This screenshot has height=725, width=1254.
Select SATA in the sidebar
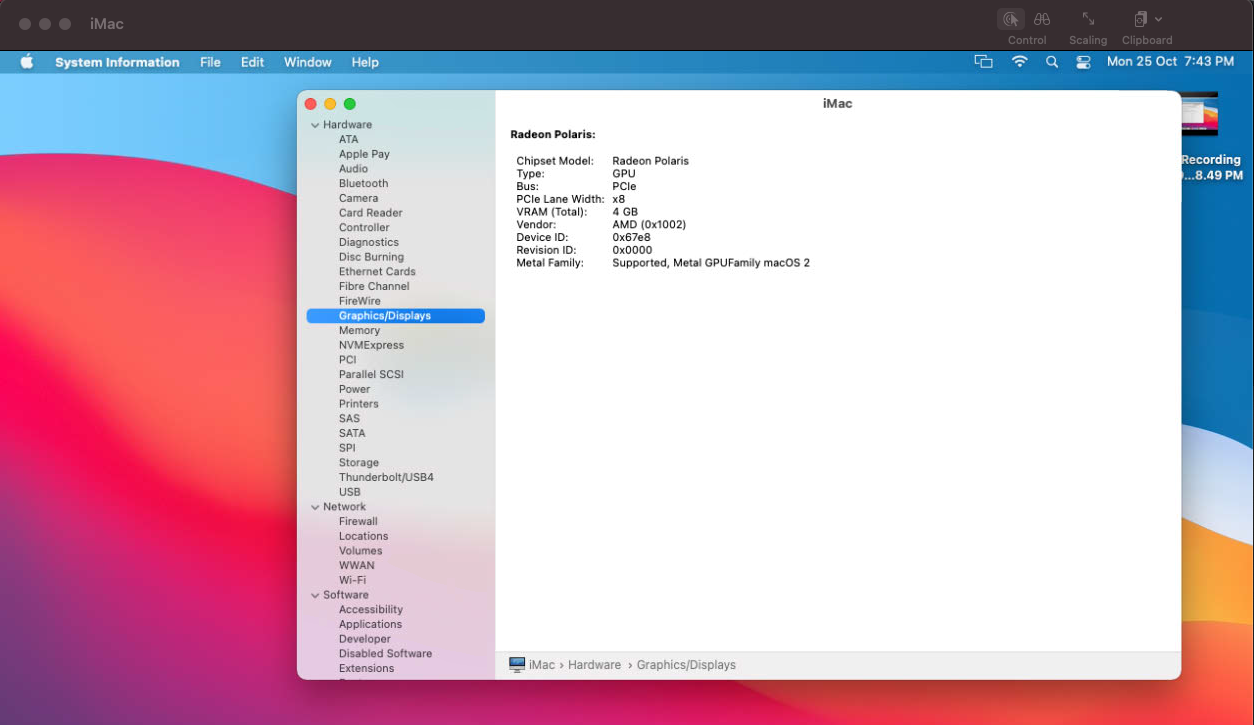click(352, 433)
